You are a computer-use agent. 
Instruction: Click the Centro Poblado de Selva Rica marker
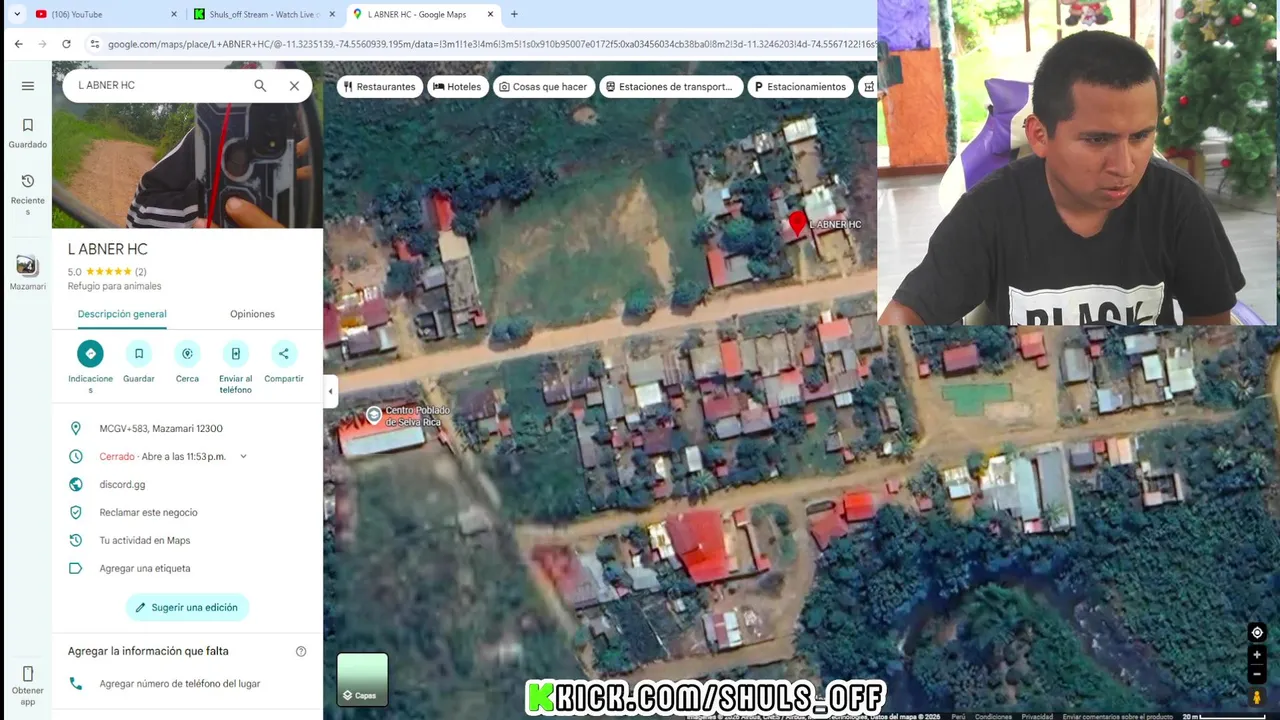(x=374, y=414)
